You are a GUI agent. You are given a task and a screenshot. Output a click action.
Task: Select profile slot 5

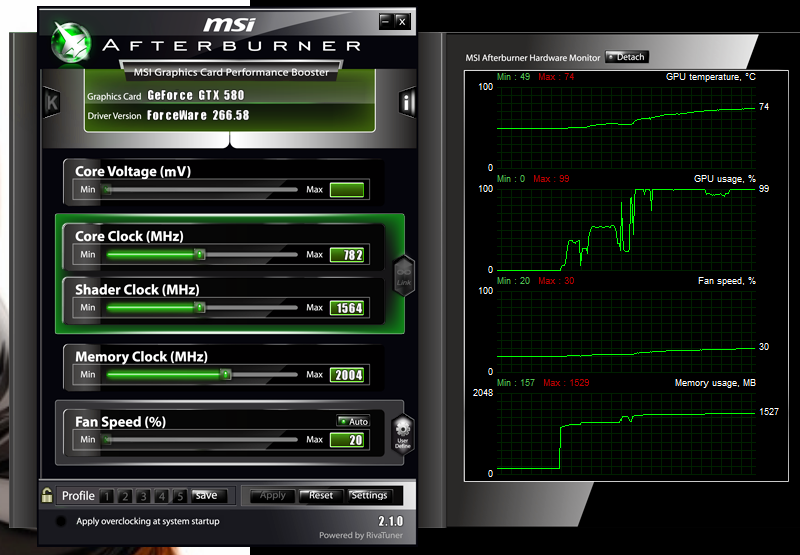click(x=180, y=496)
